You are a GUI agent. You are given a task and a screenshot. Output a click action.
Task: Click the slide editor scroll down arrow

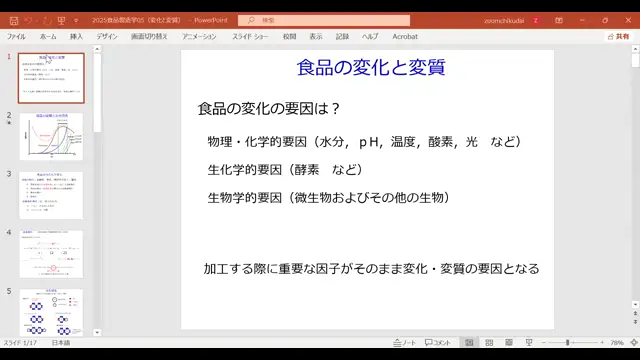(635, 305)
